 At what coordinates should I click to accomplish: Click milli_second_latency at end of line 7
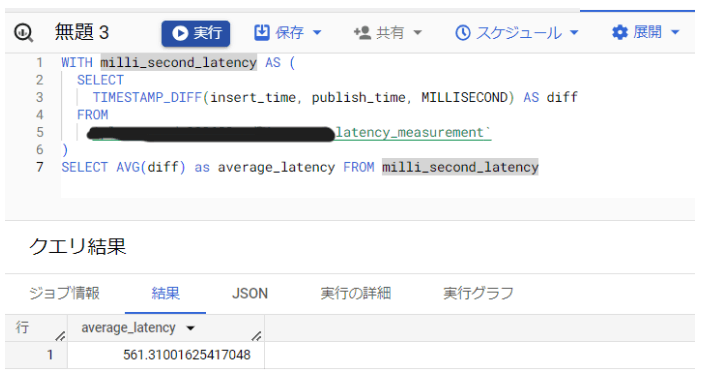coord(460,167)
